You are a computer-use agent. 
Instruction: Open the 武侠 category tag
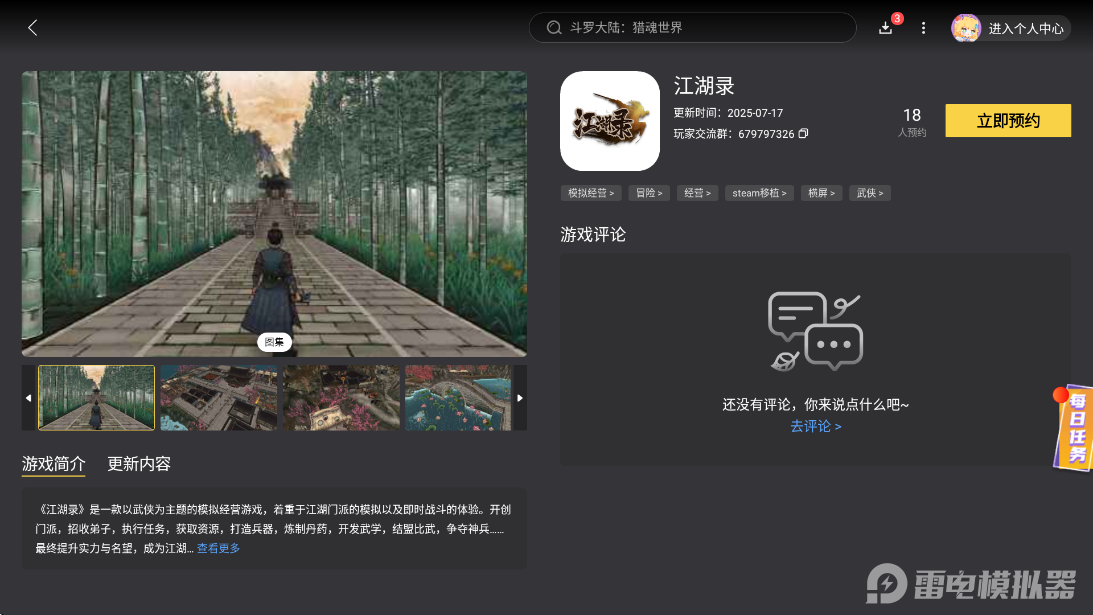(869, 192)
